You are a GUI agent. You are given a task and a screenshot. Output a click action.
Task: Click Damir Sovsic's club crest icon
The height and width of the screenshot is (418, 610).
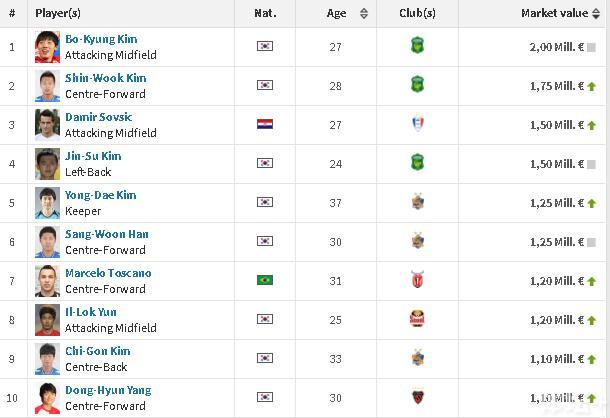pyautogui.click(x=417, y=124)
